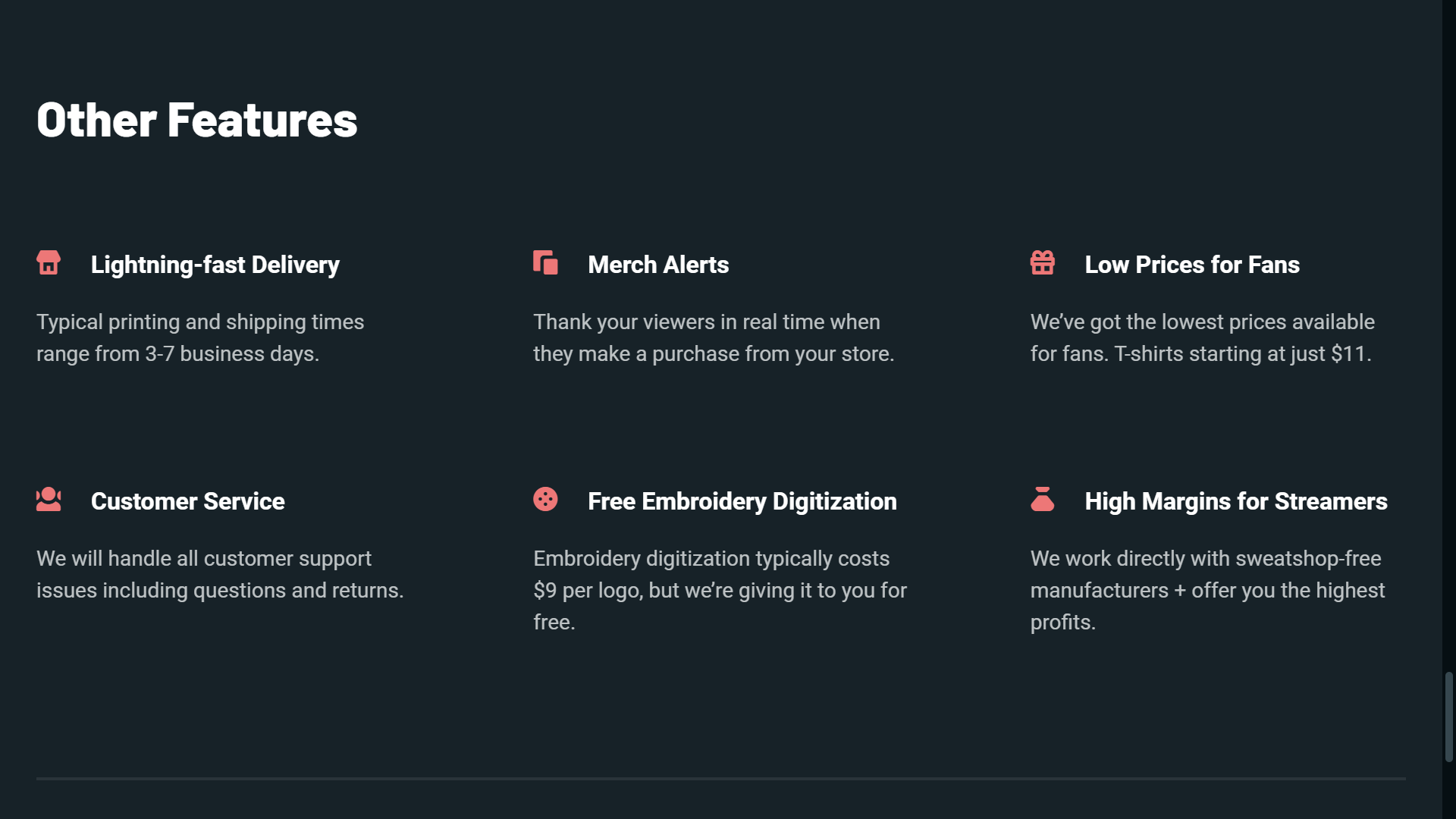Select the Lightning-fast Delivery heading
Image resolution: width=1456 pixels, height=819 pixels.
(x=215, y=265)
